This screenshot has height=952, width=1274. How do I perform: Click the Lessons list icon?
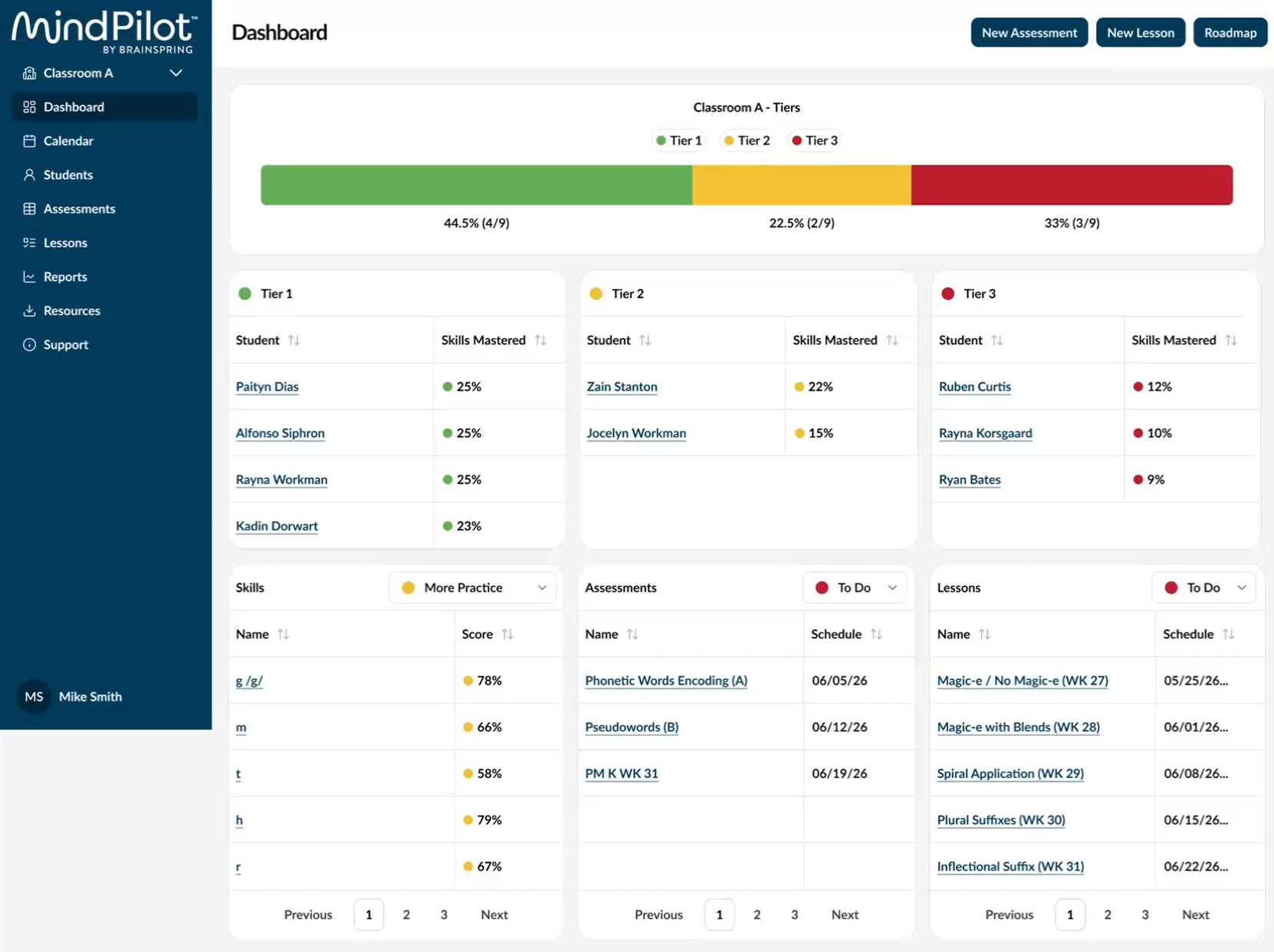(29, 242)
